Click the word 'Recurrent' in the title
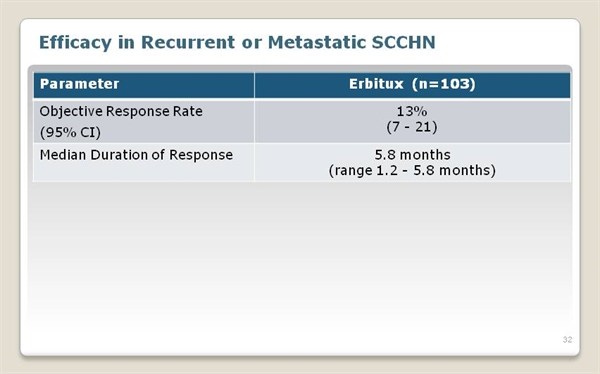This screenshot has height=374, width=600. (x=188, y=42)
